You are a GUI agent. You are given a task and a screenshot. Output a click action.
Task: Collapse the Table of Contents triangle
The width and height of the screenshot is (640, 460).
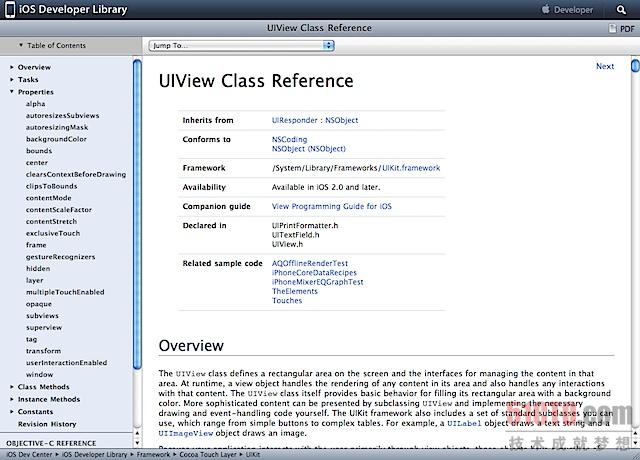coord(21,45)
